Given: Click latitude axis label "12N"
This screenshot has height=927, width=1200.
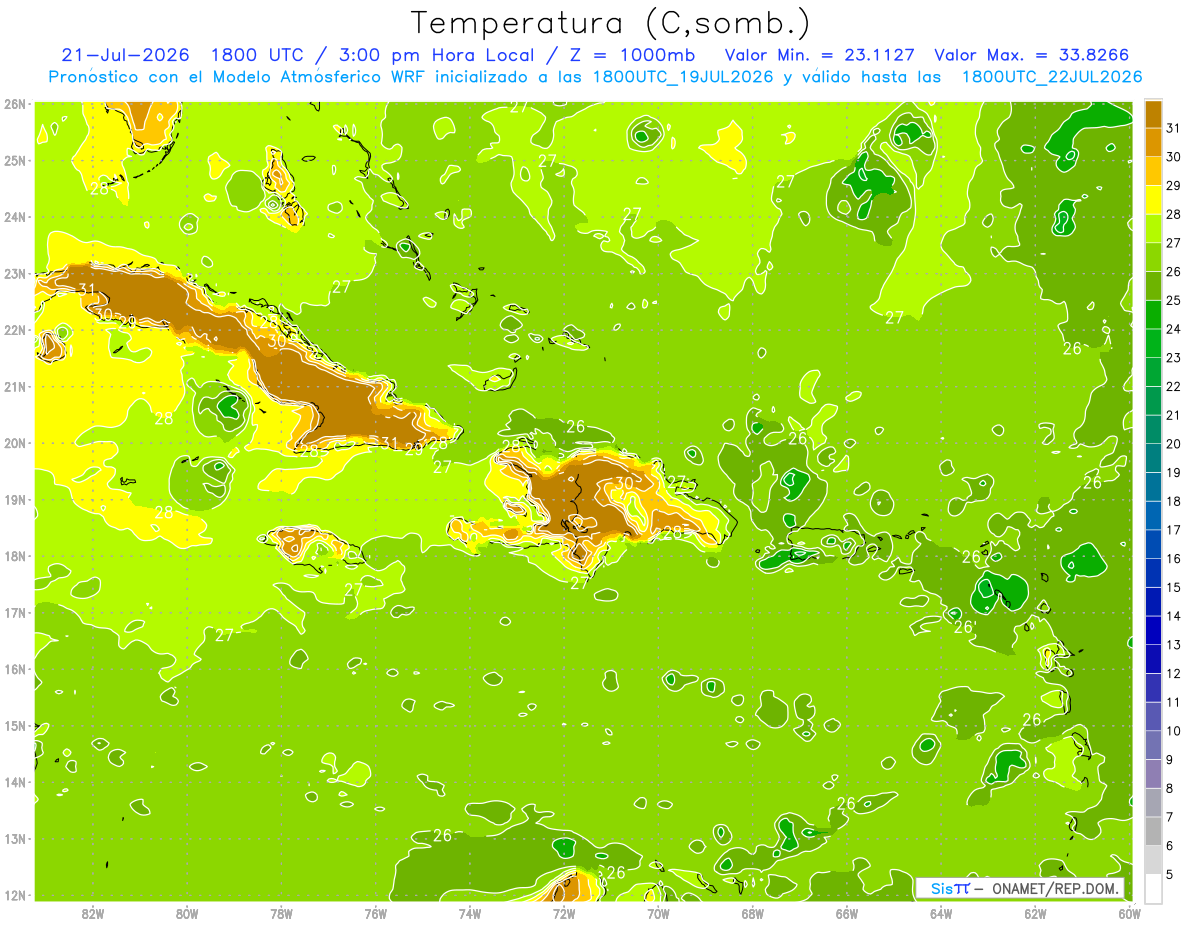Looking at the screenshot, I should pos(15,895).
